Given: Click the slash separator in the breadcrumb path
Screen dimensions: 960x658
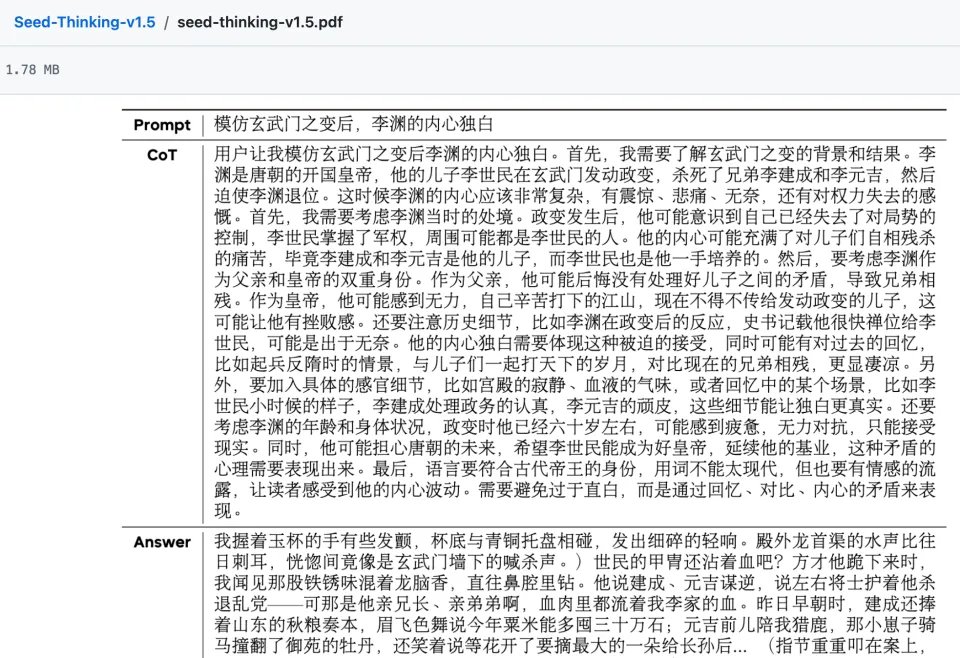Looking at the screenshot, I should click(166, 21).
